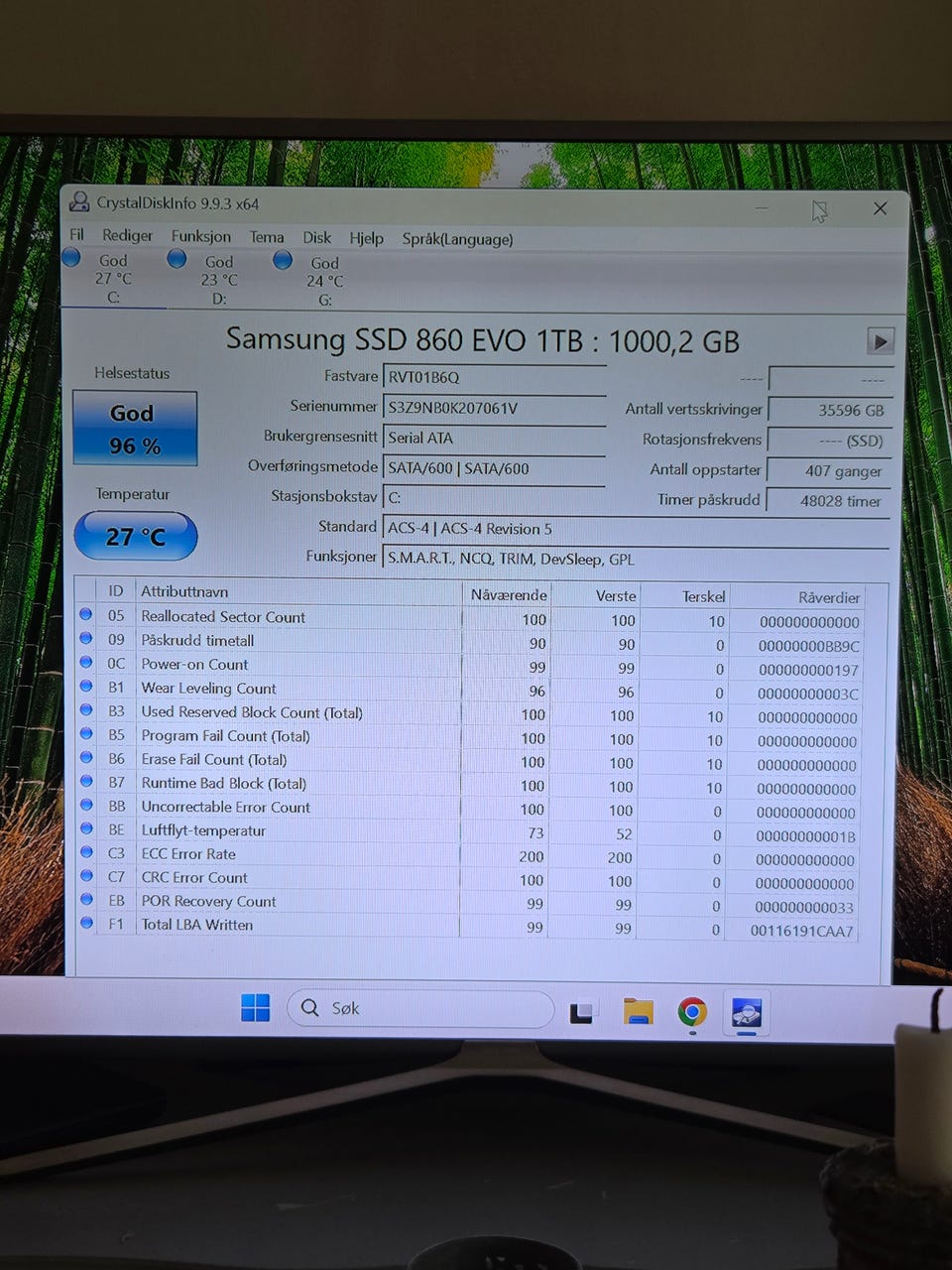Click the CRC Error Count status dot
The image size is (952, 1270).
(x=86, y=876)
